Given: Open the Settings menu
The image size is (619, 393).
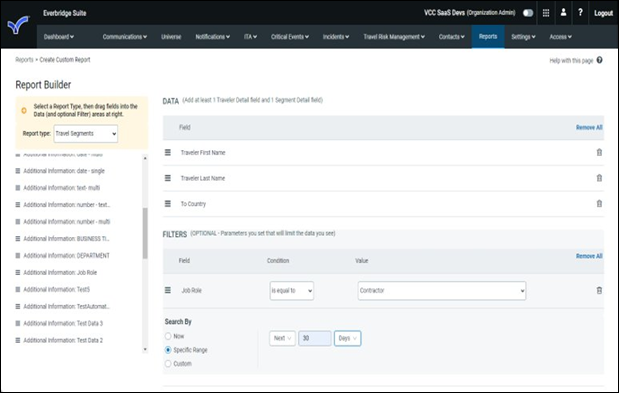Looking at the screenshot, I should pos(523,37).
